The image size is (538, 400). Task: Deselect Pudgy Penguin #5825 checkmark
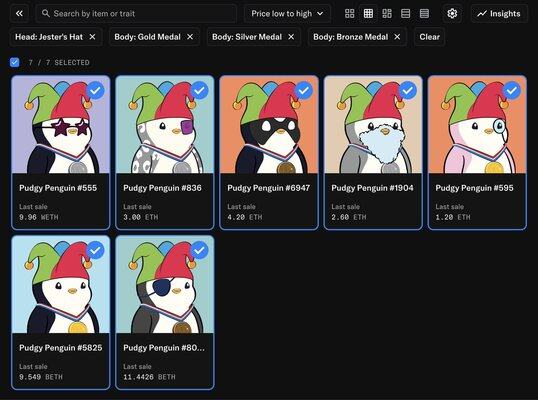click(x=95, y=250)
